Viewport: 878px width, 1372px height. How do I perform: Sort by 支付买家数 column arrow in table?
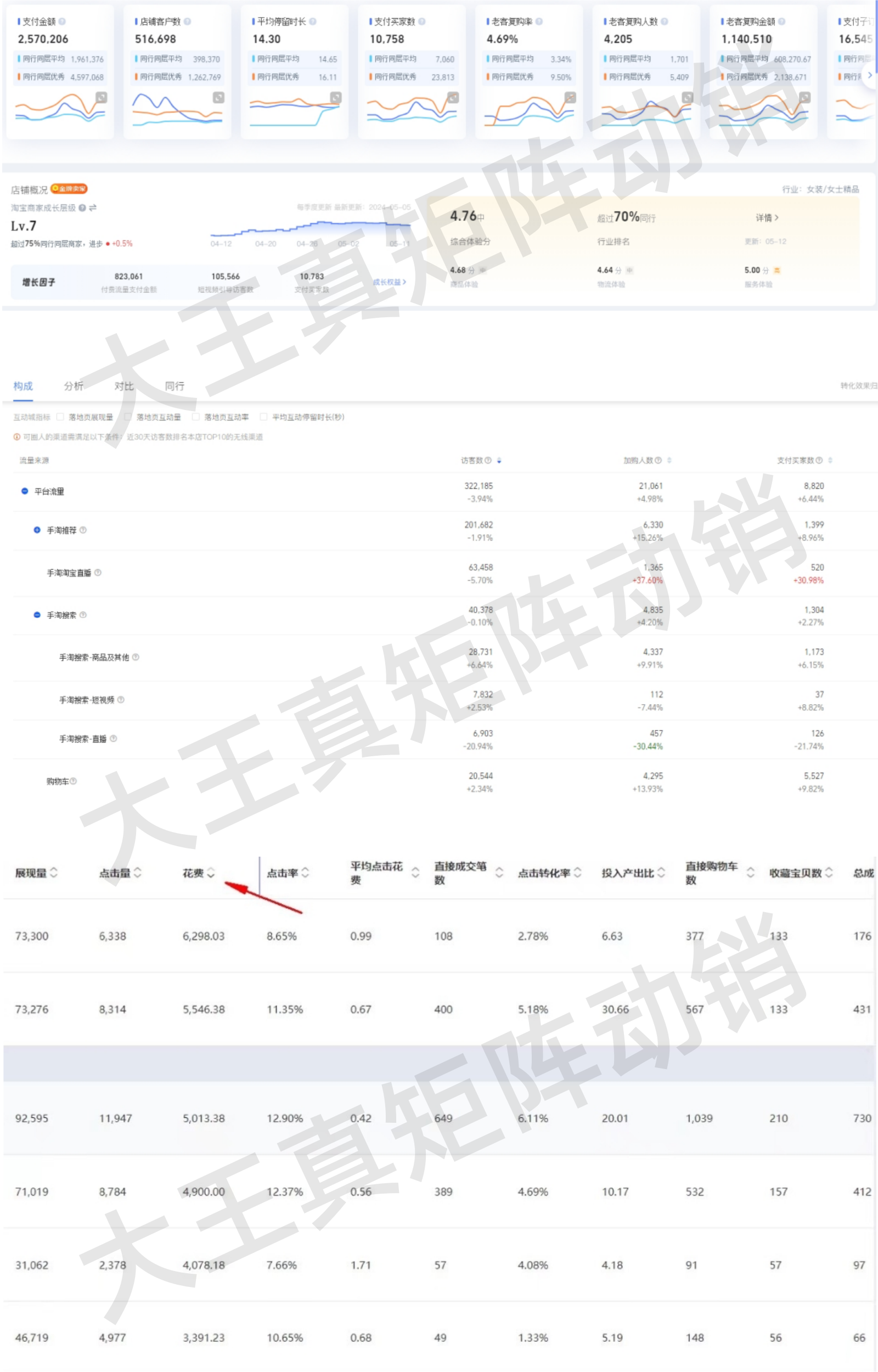click(x=830, y=460)
